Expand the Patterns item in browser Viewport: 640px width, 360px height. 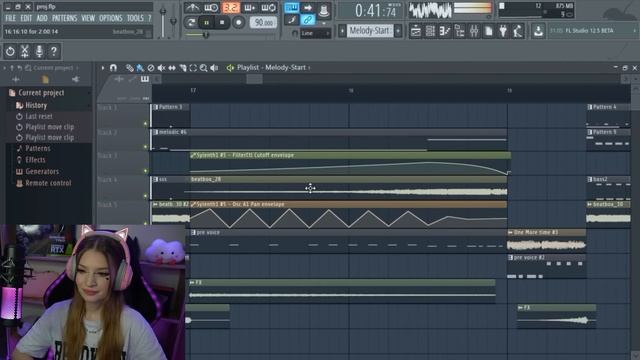pos(38,148)
